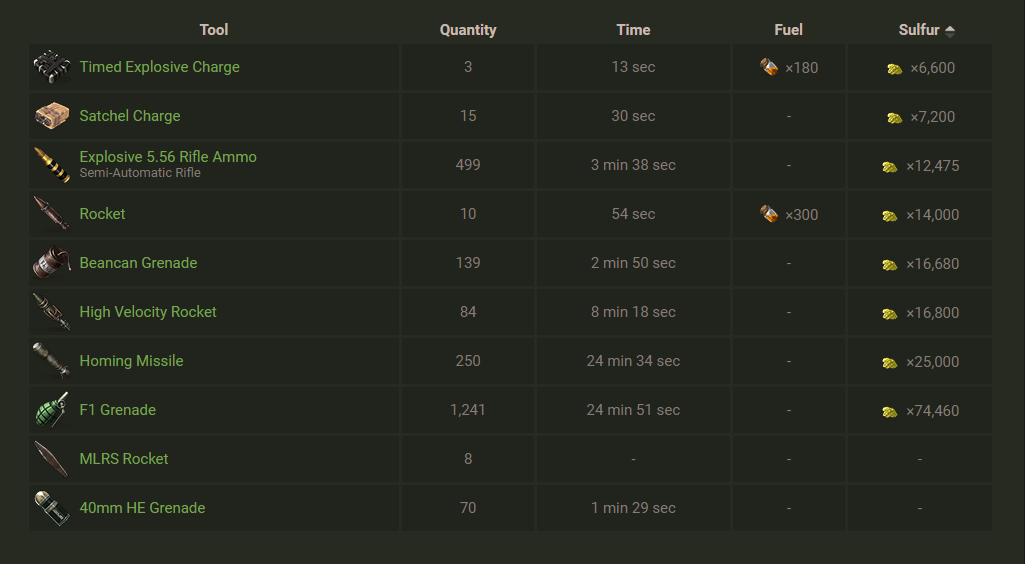Click the sulfur icon in F1 Grenade row
The width and height of the screenshot is (1025, 564).
coord(890,411)
